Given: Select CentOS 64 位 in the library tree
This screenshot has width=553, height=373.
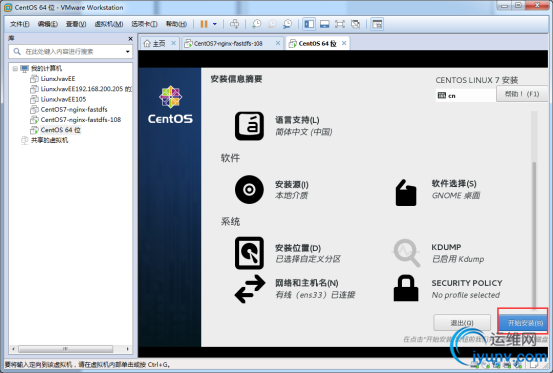Looking at the screenshot, I should point(60,130).
